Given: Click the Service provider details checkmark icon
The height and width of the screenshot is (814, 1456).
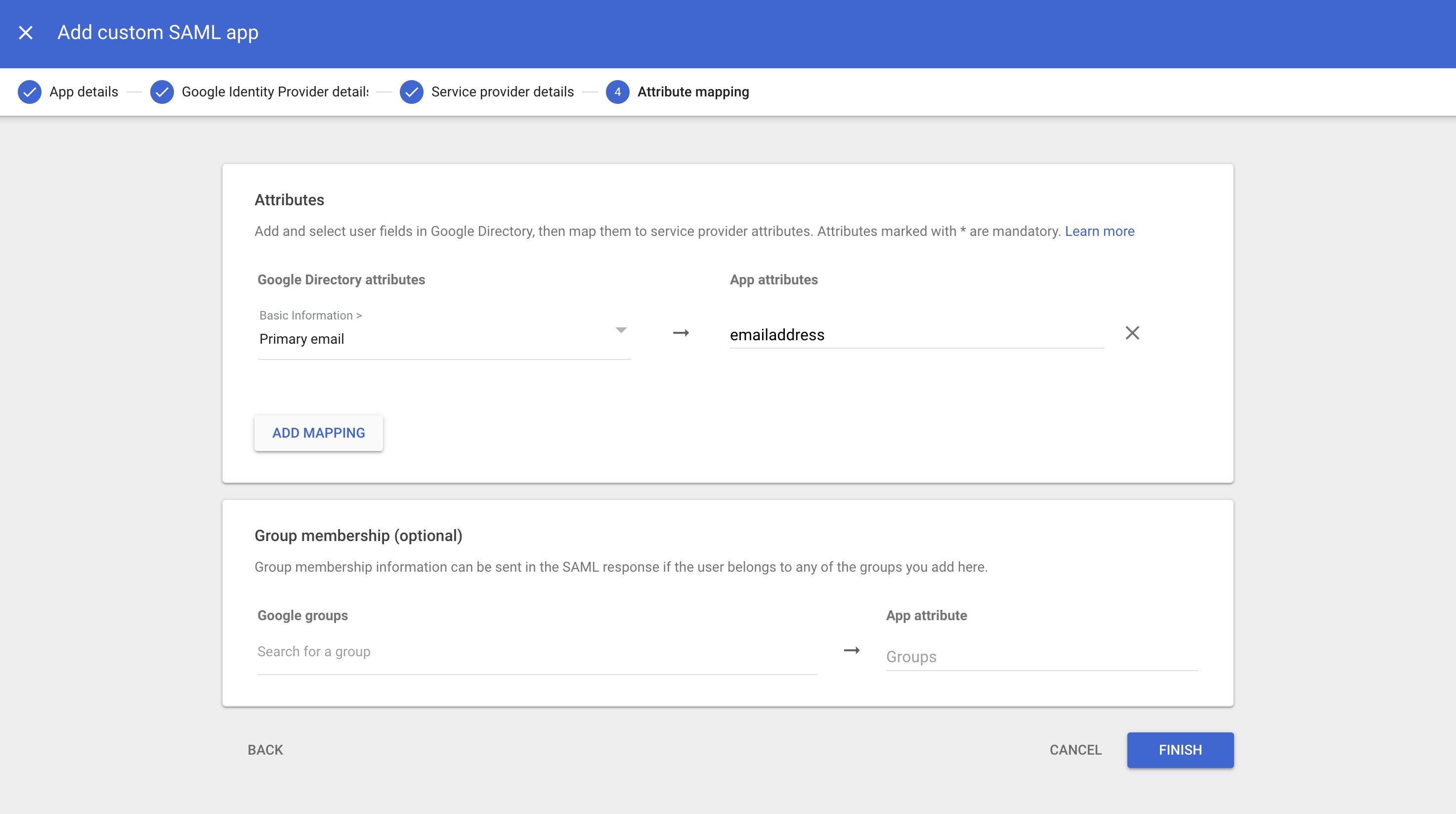Looking at the screenshot, I should click(x=412, y=91).
